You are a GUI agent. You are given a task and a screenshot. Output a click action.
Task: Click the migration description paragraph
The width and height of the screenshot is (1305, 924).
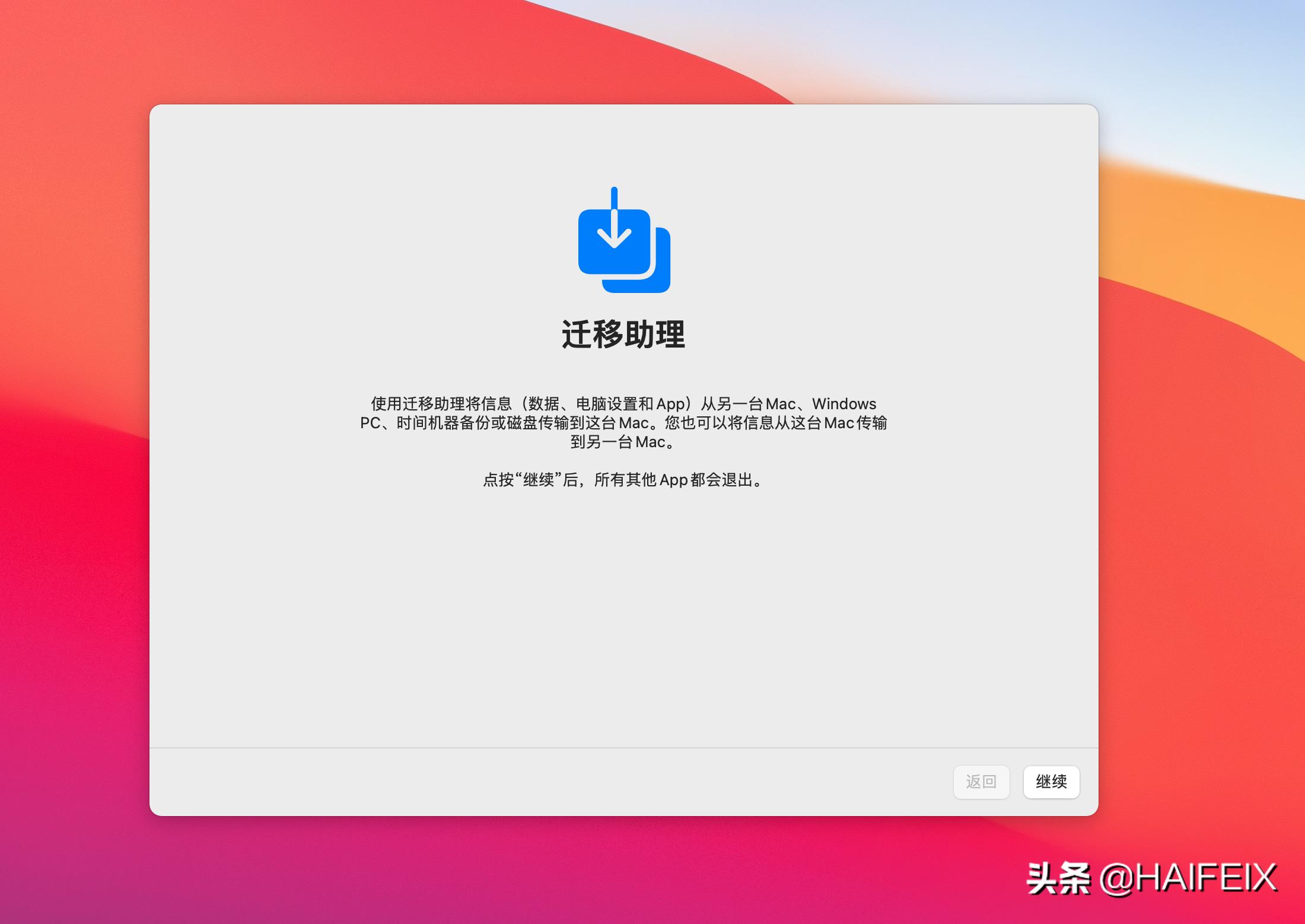(x=623, y=422)
